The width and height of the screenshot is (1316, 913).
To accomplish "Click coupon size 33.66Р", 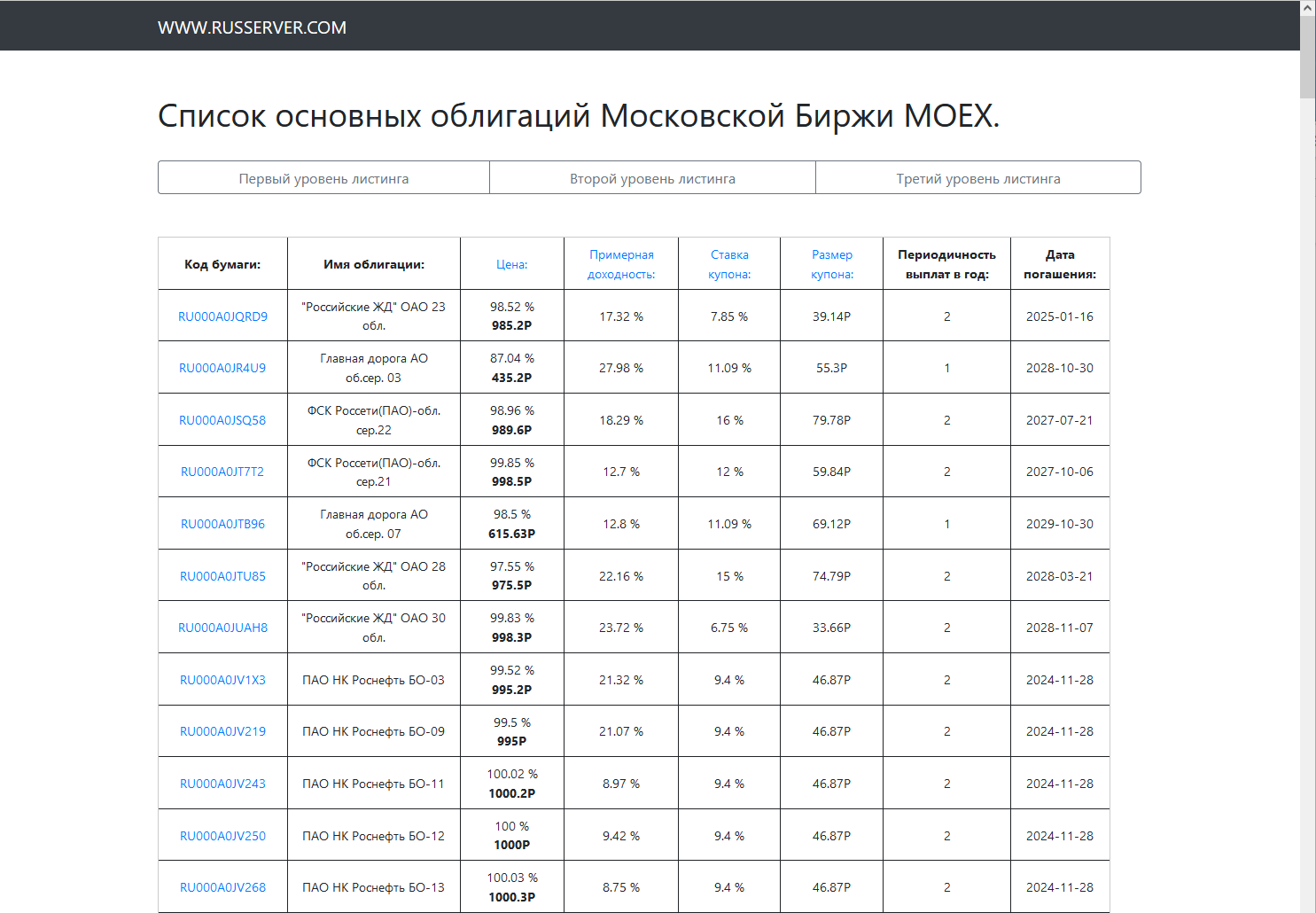I will 832,628.
